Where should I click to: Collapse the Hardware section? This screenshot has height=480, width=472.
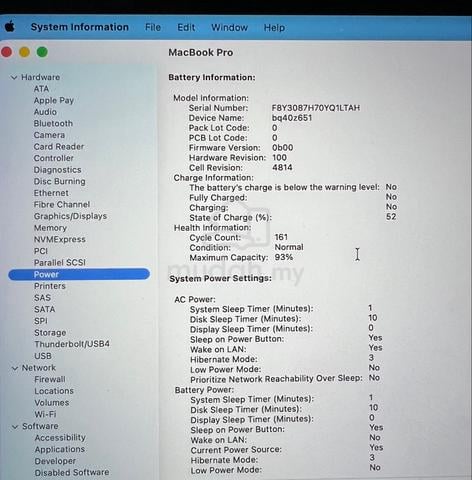(x=14, y=78)
